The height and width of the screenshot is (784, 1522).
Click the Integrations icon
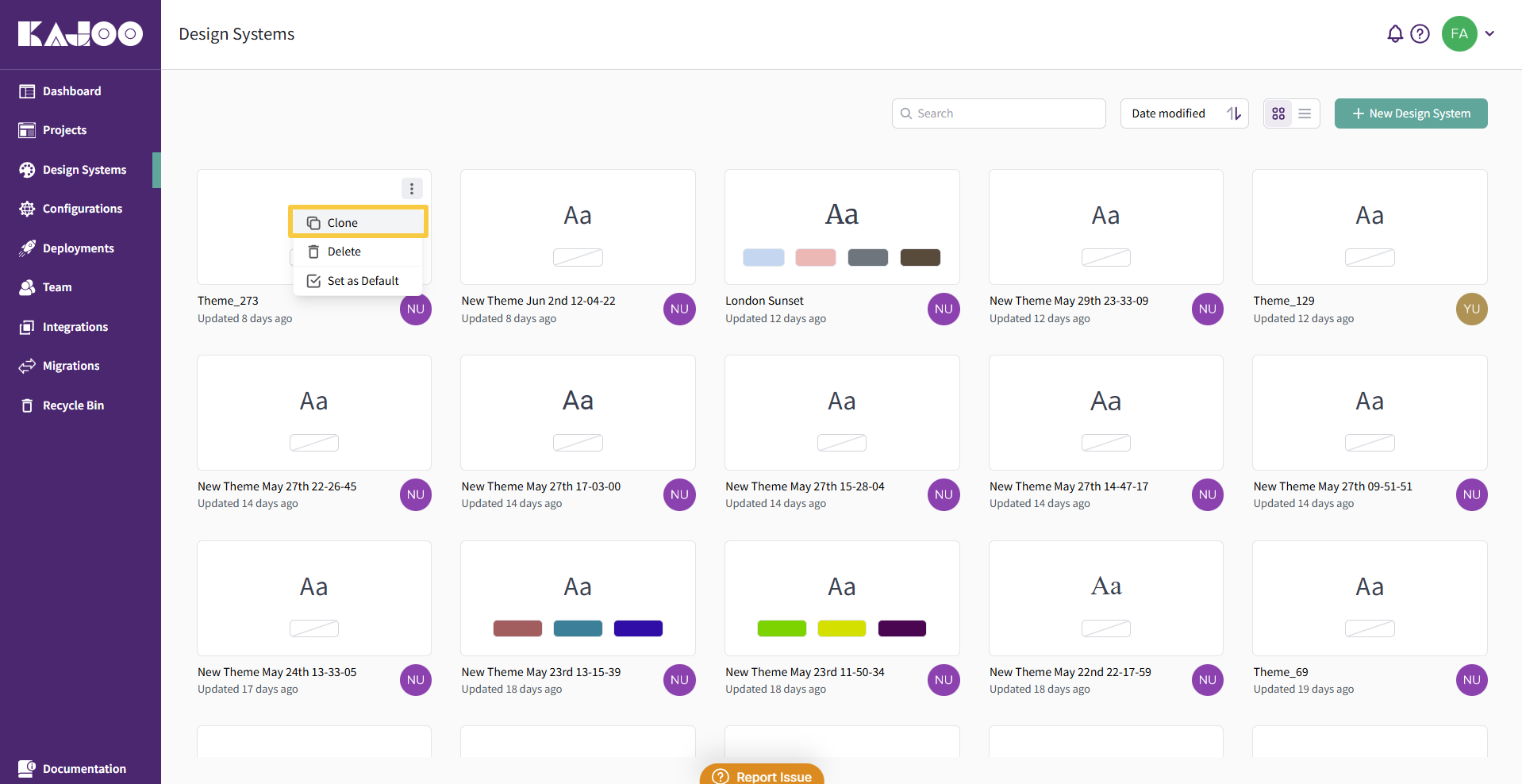(27, 327)
